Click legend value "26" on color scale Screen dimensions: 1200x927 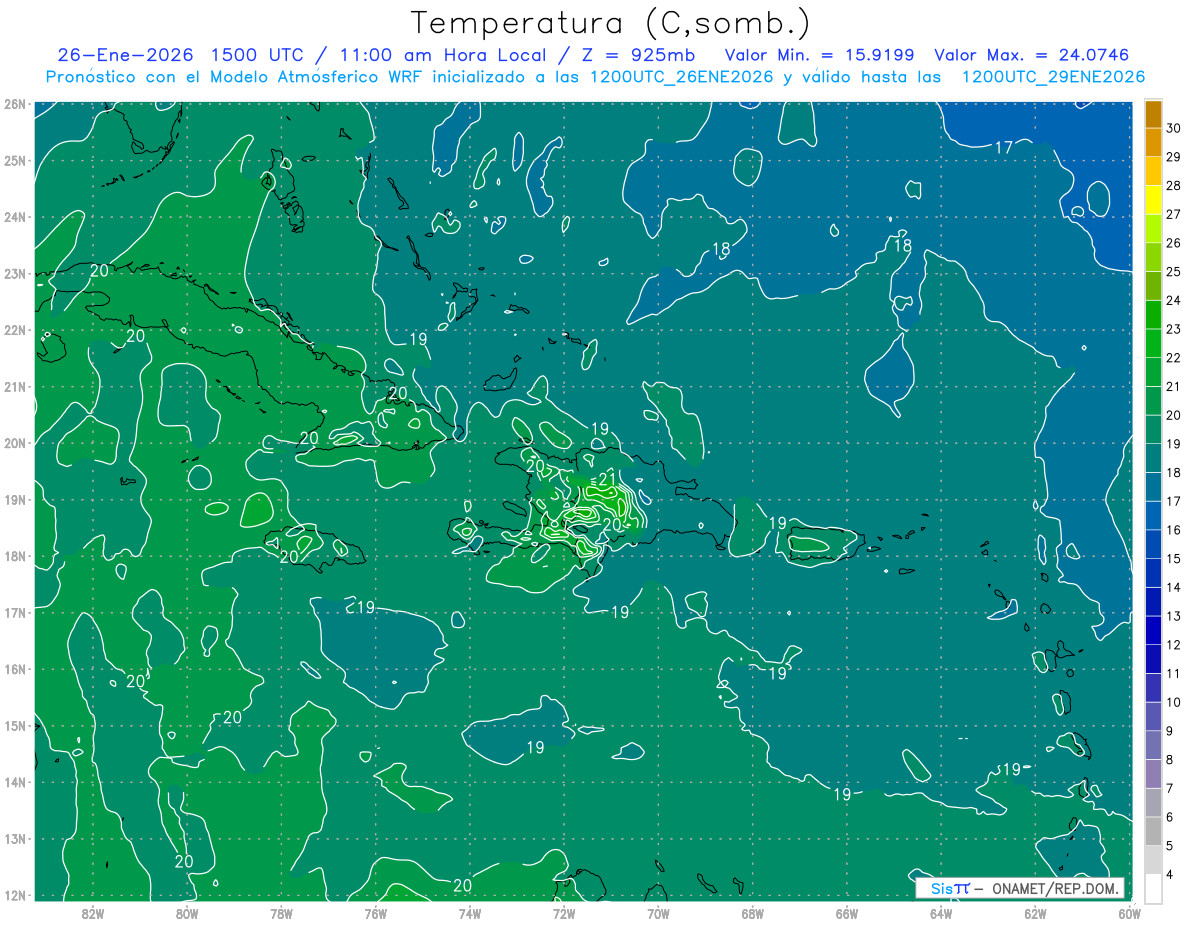[x=1174, y=243]
